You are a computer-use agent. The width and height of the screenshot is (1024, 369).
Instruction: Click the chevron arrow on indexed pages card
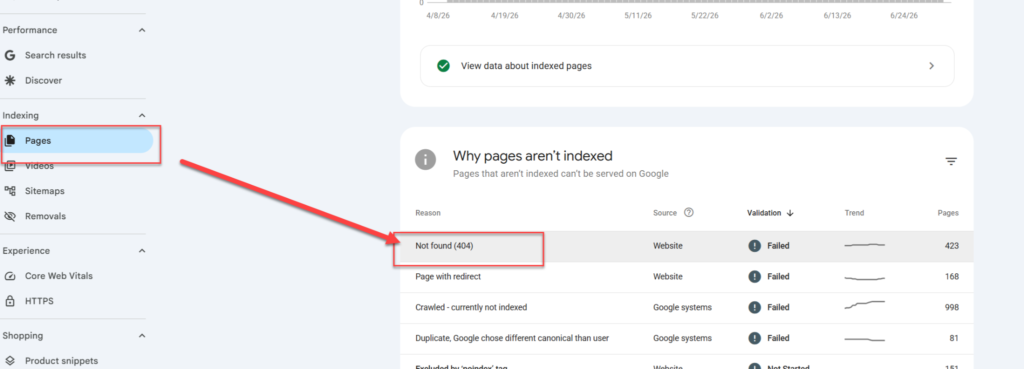coord(932,66)
